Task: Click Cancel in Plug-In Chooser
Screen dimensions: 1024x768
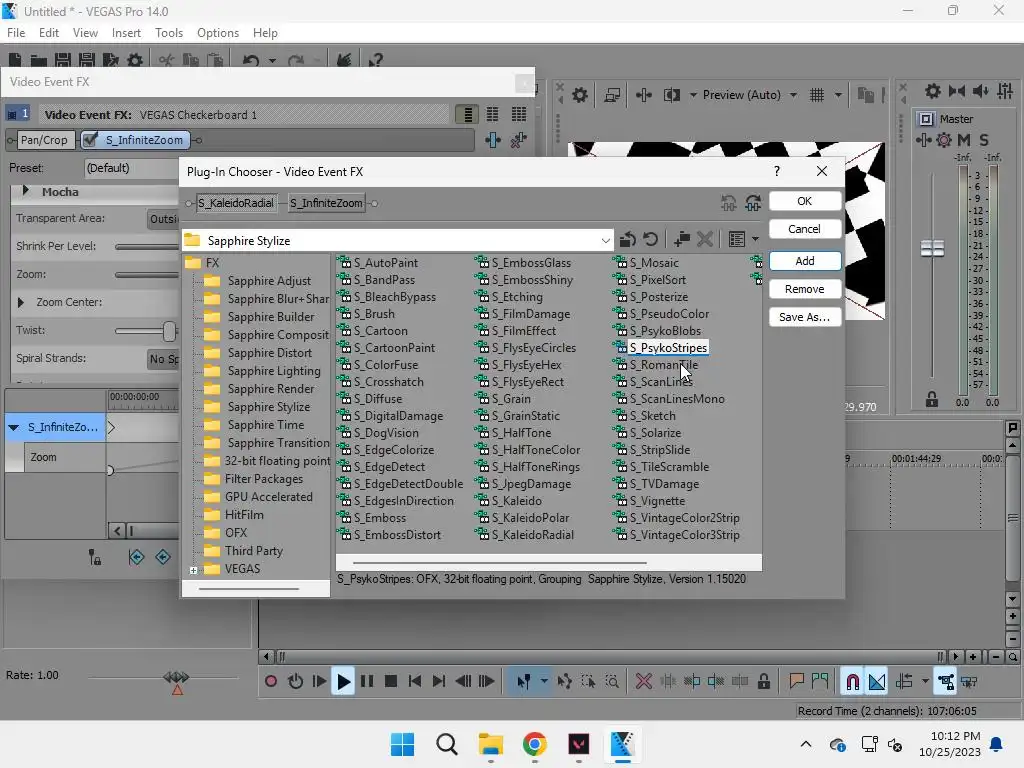Action: click(x=805, y=229)
